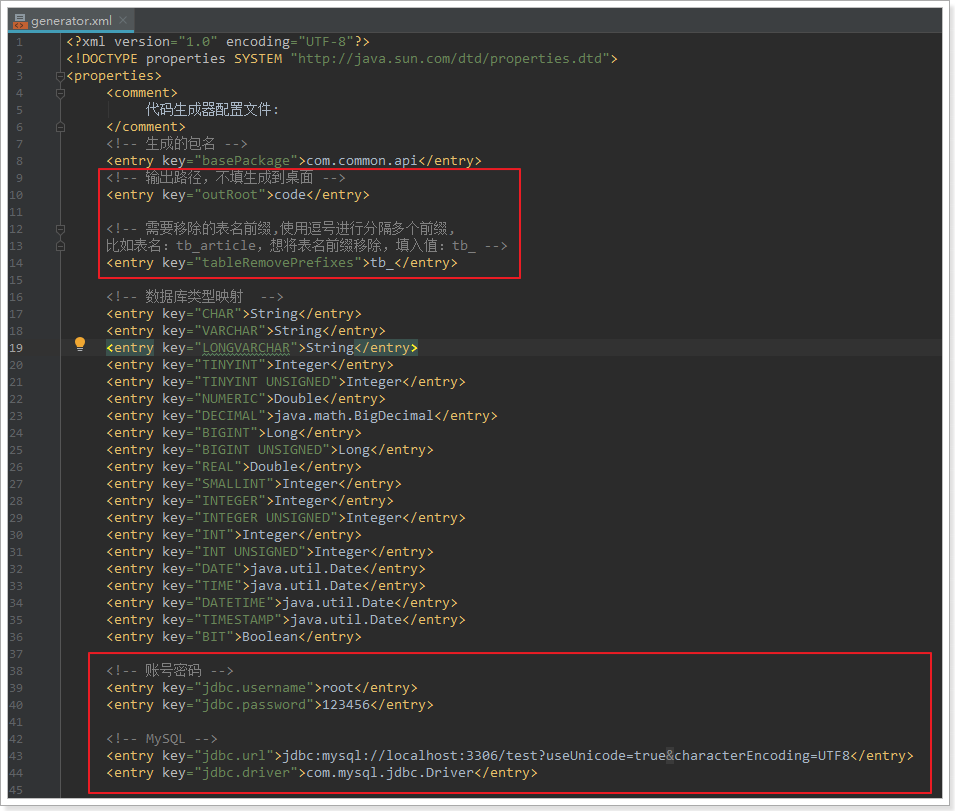Collapse the properties element fold marker
Image resolution: width=955 pixels, height=811 pixels.
click(x=60, y=76)
